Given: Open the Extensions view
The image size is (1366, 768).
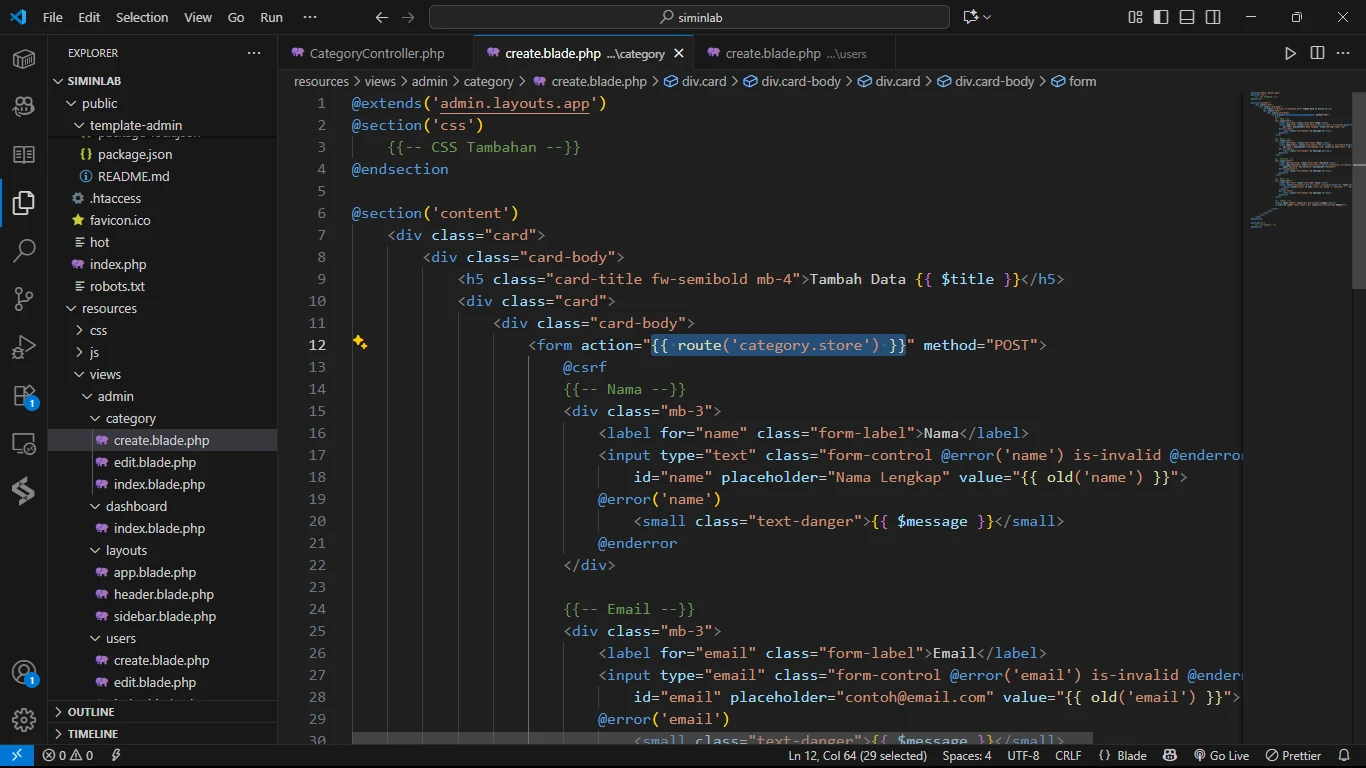Looking at the screenshot, I should pos(24,396).
